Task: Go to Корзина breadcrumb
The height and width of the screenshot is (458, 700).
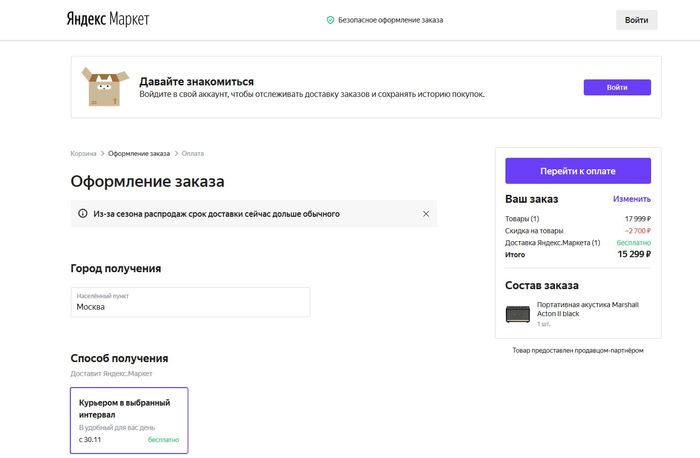Action: tap(83, 153)
